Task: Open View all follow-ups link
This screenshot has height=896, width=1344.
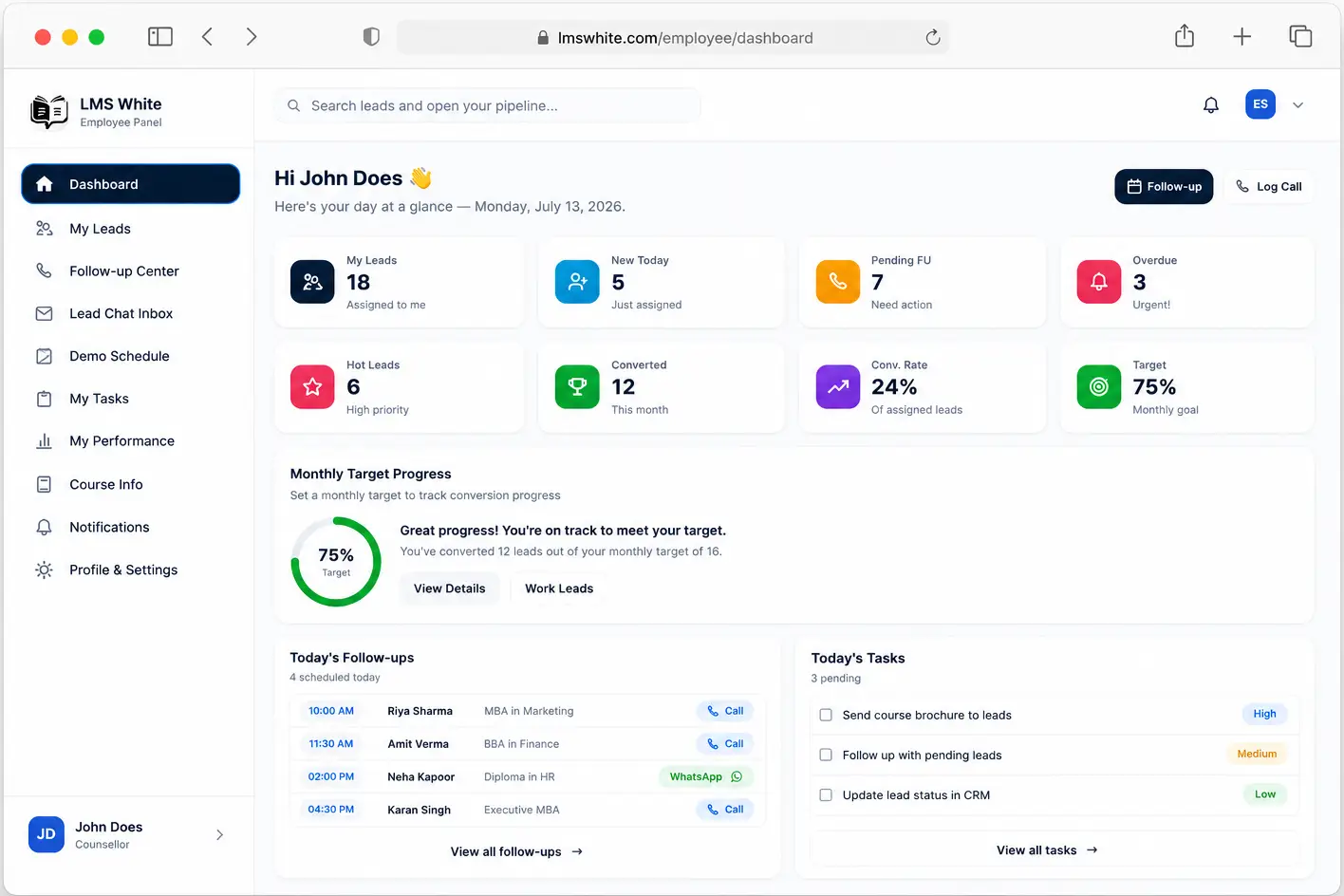Action: [517, 851]
